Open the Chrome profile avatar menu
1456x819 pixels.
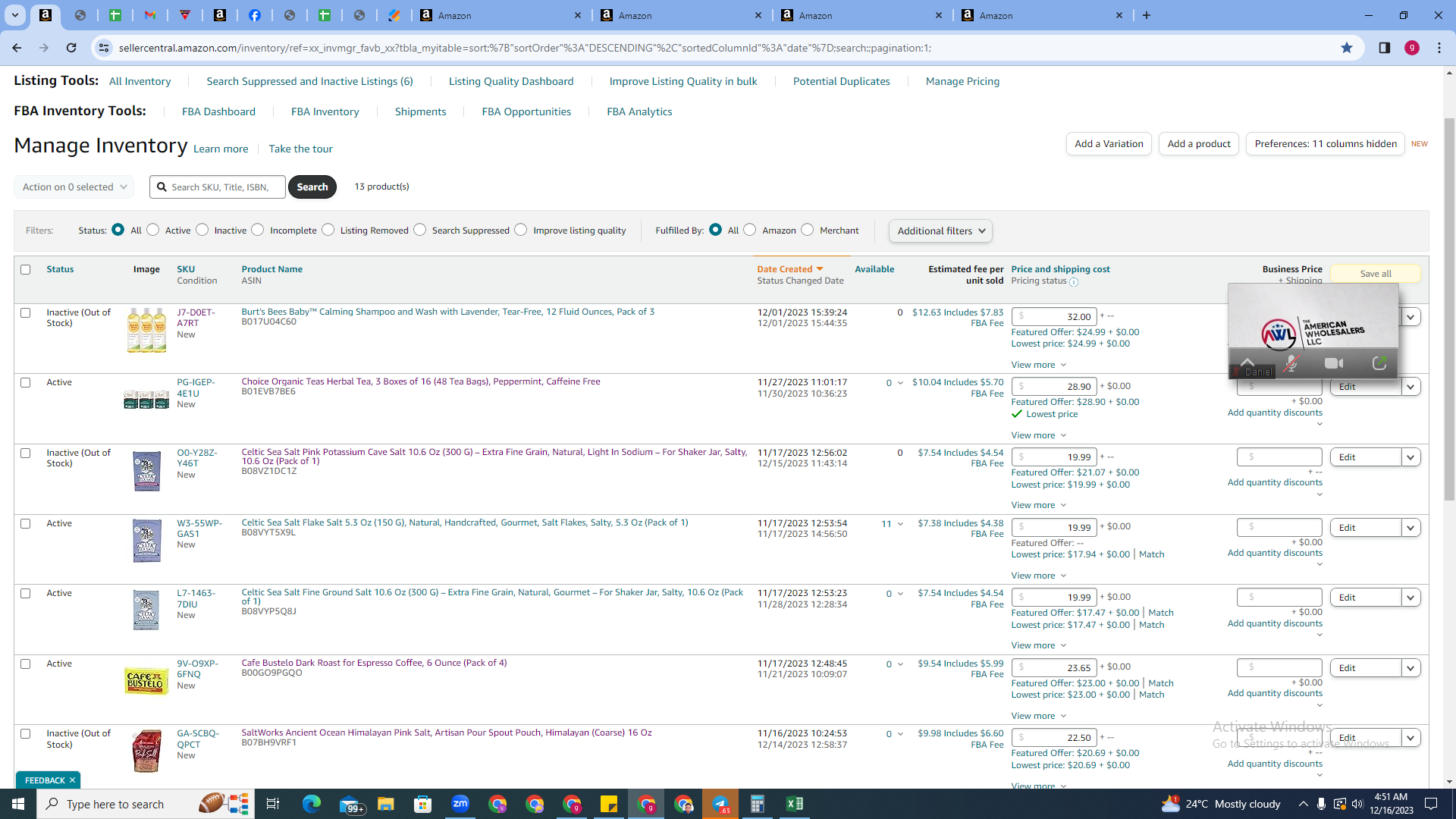point(1412,48)
